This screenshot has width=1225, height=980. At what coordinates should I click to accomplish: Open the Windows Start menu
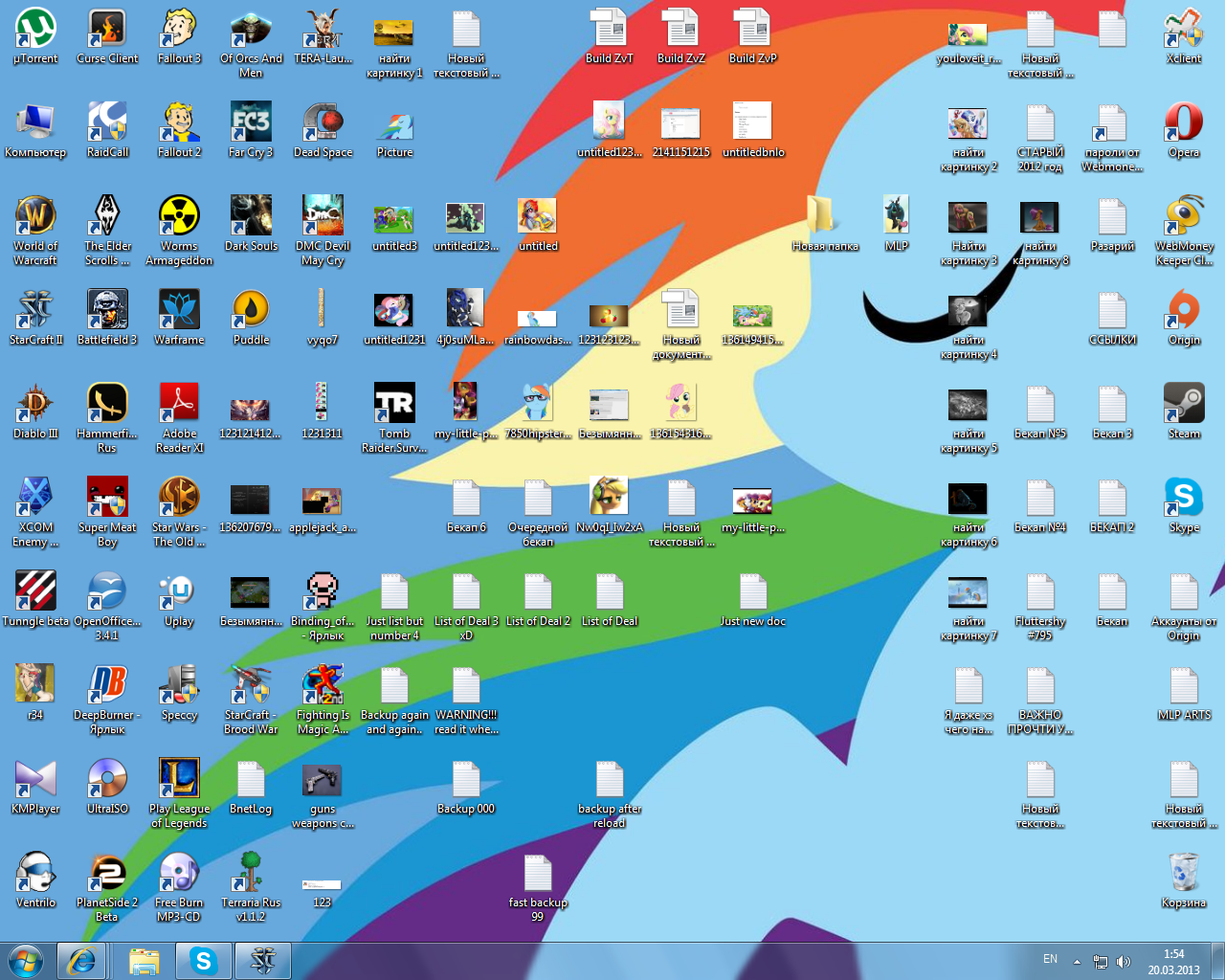(x=26, y=961)
